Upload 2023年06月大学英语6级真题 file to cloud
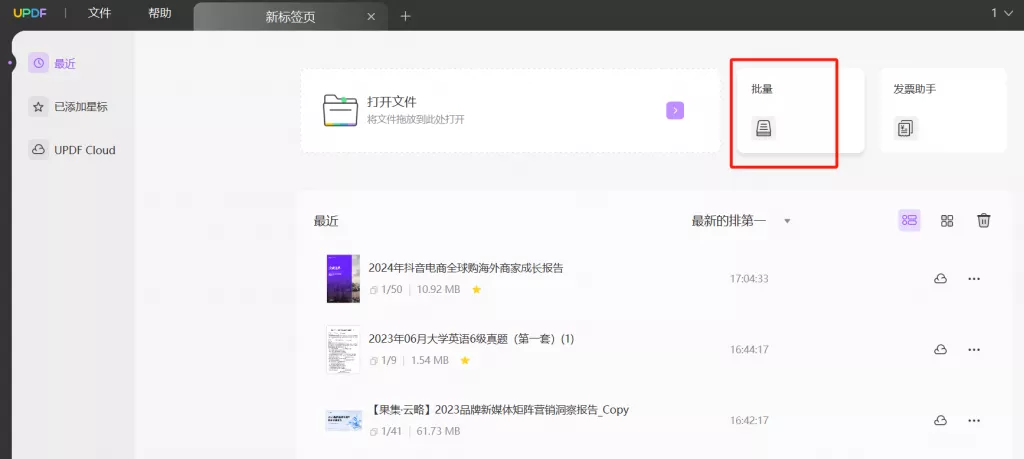This screenshot has width=1024, height=459. pyautogui.click(x=940, y=350)
